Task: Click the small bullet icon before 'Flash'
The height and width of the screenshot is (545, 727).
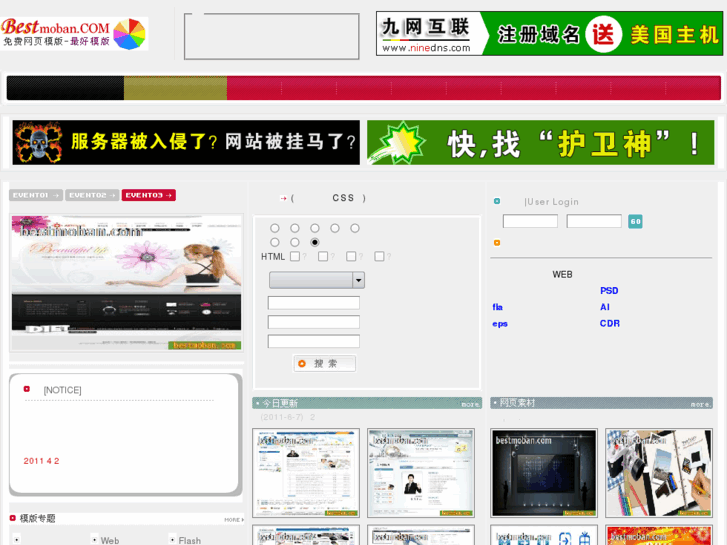Action: (172, 540)
